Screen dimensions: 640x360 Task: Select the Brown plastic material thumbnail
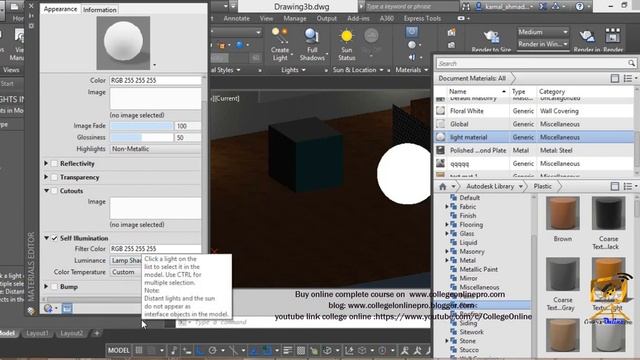[562, 213]
